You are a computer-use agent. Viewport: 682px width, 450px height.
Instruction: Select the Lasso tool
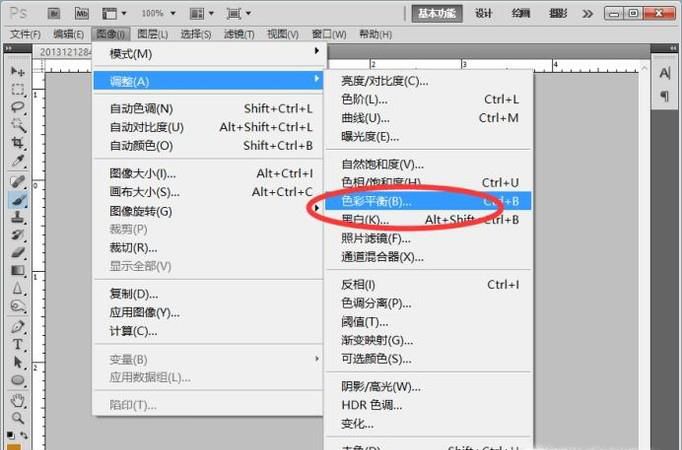tap(17, 107)
